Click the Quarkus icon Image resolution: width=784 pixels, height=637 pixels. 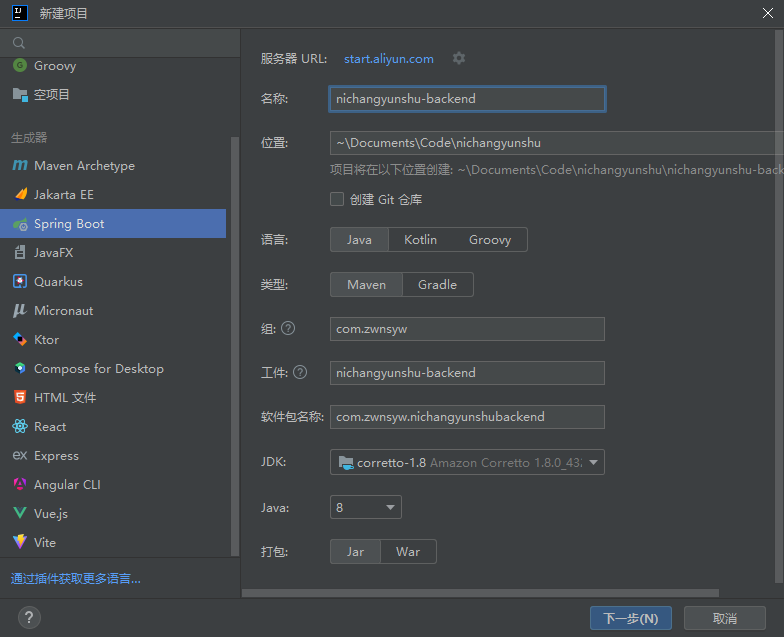(20, 282)
